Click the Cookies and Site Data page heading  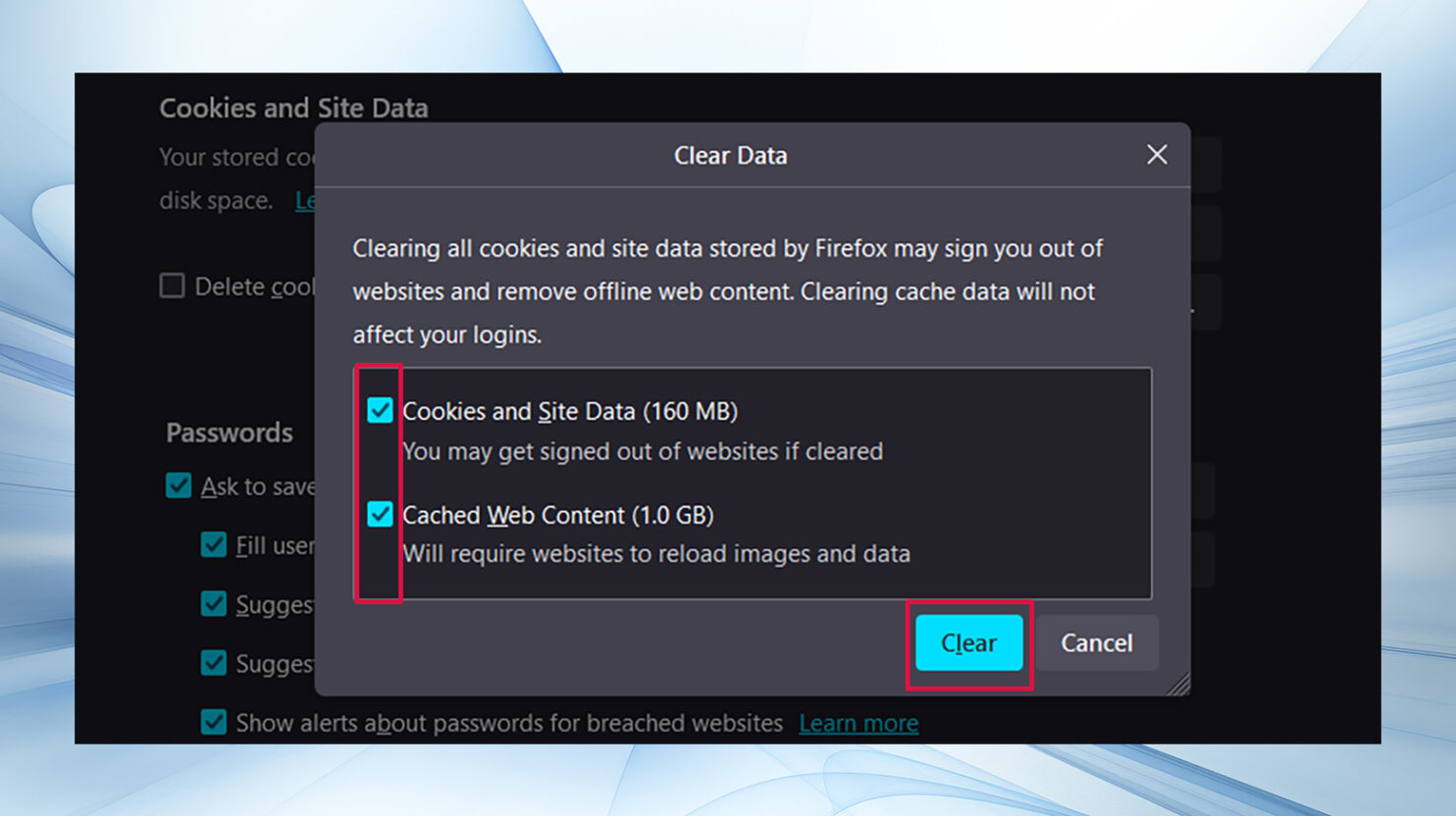click(293, 107)
